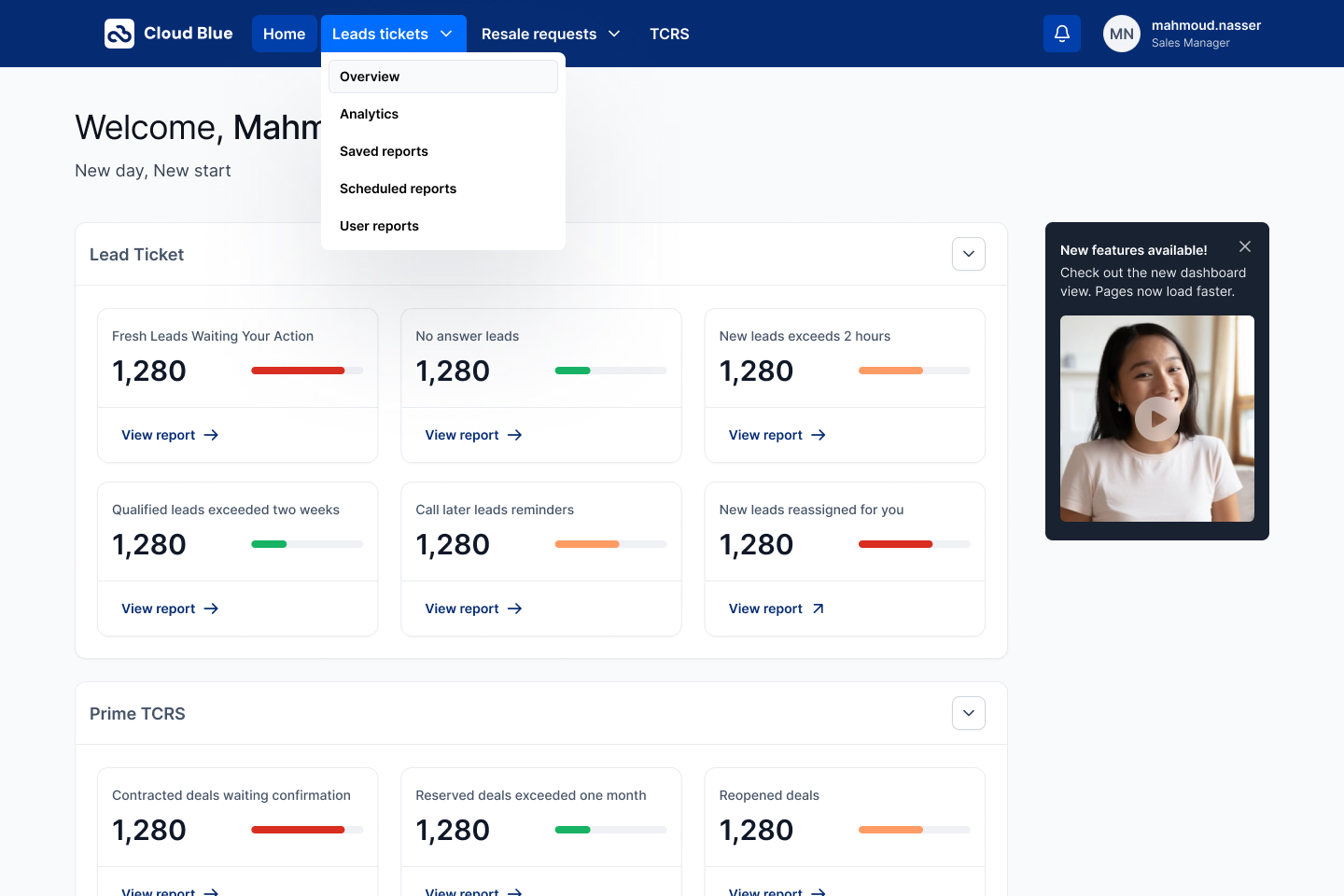Click the Reserved deals exceeded one month title
The height and width of the screenshot is (896, 1344).
pyautogui.click(x=531, y=795)
